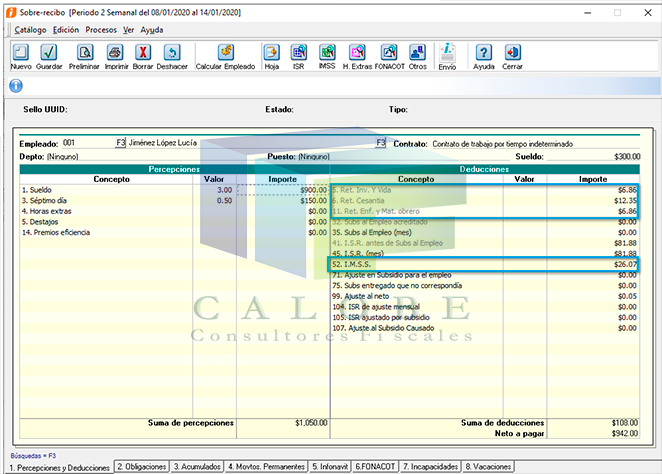Open the Edición menu

point(66,30)
